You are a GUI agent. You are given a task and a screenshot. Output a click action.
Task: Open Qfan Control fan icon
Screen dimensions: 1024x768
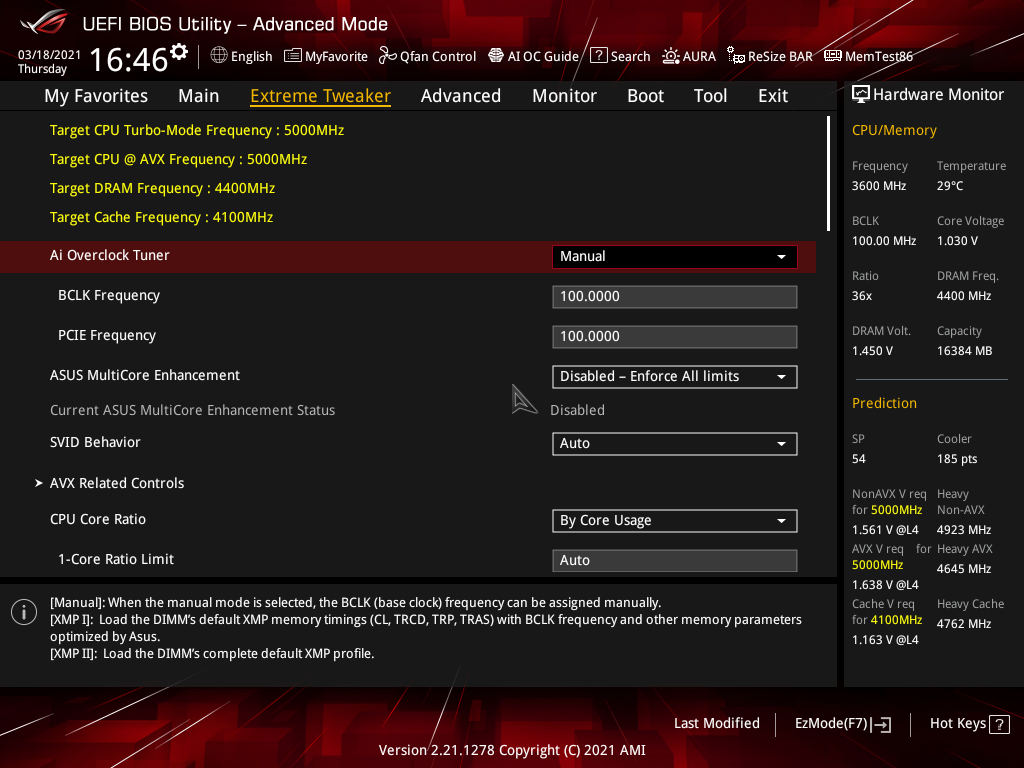pos(388,56)
